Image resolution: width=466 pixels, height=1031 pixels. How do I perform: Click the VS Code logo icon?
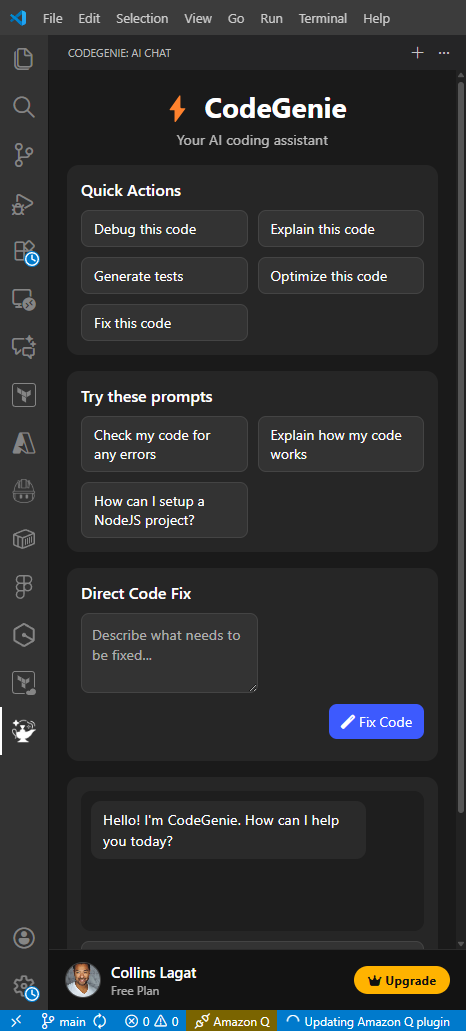18,18
